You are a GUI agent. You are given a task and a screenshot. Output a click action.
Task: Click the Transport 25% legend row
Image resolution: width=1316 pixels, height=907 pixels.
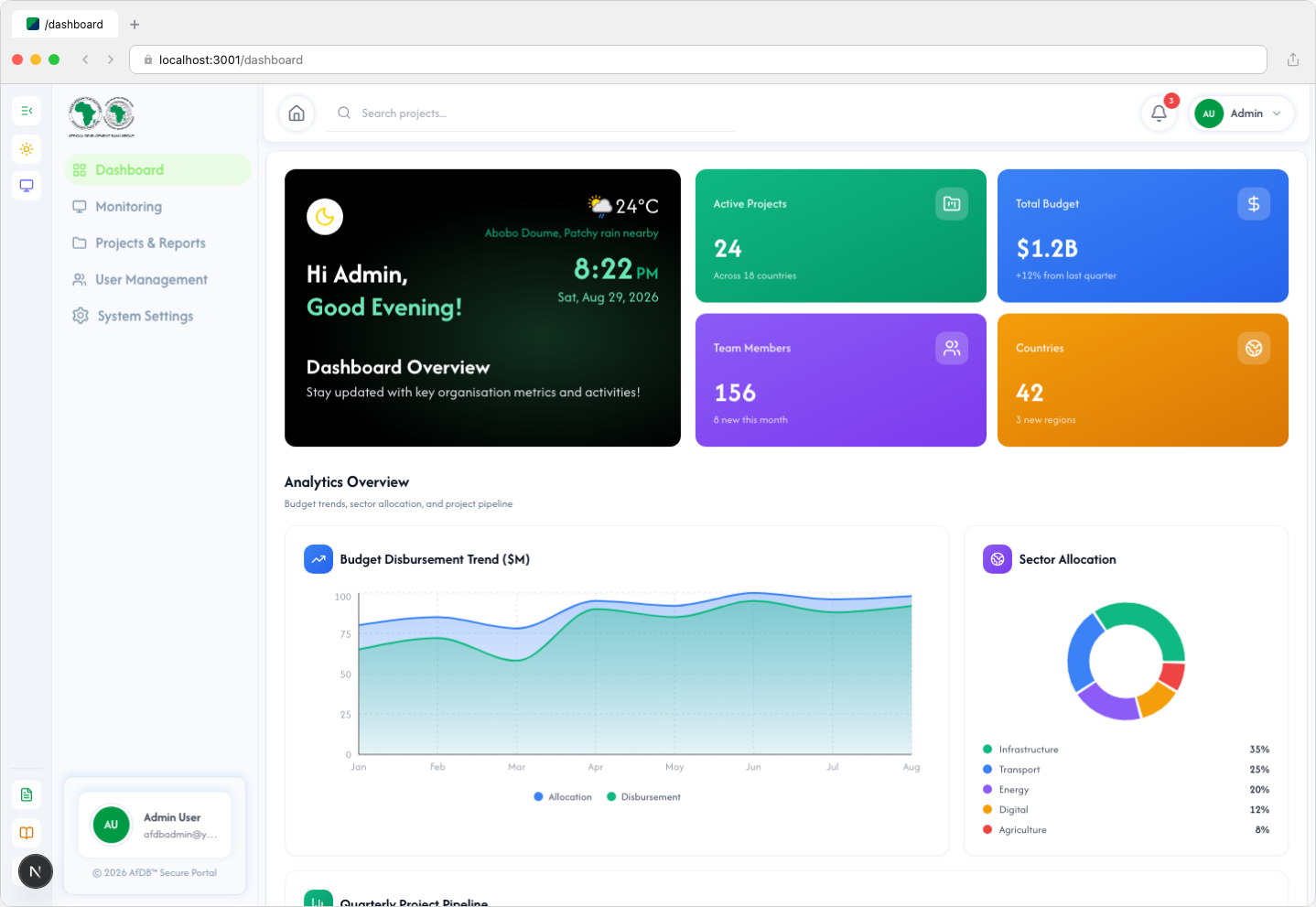coord(1127,770)
